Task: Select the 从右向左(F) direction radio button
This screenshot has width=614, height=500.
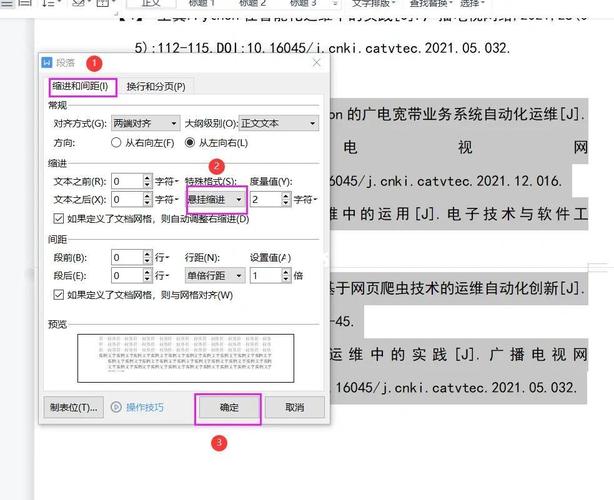Action: click(x=116, y=143)
